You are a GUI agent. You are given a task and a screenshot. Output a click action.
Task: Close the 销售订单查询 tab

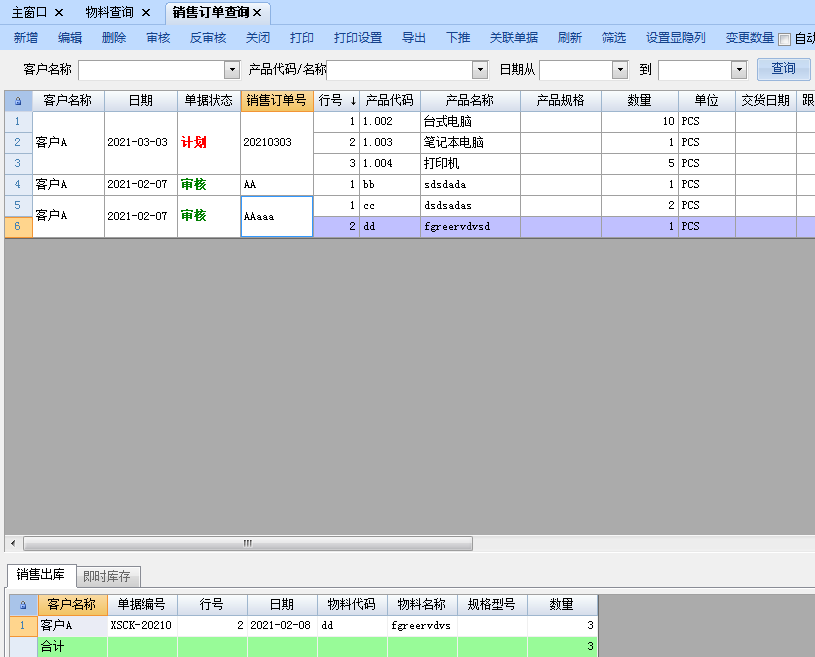[x=257, y=12]
